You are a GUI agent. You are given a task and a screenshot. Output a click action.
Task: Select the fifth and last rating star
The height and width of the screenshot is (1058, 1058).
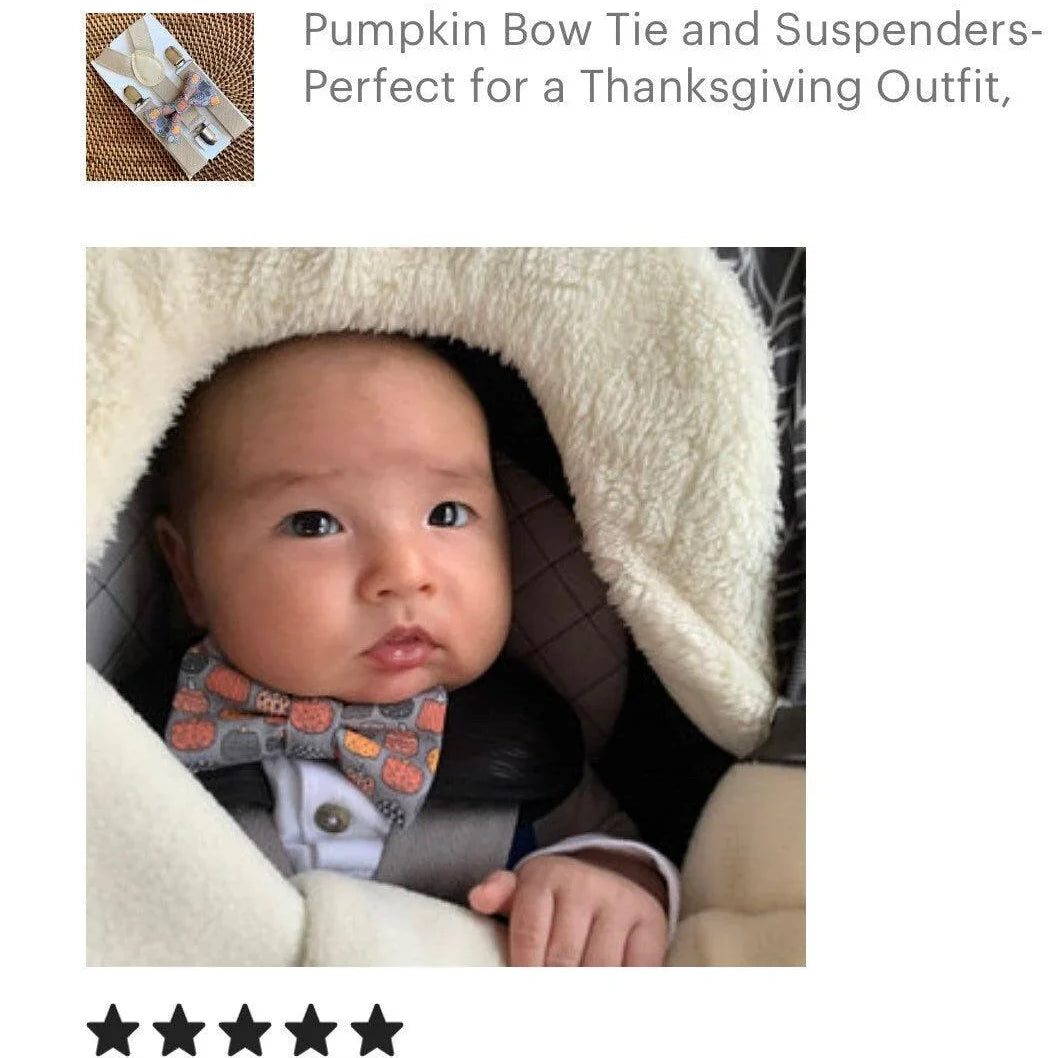[377, 1030]
